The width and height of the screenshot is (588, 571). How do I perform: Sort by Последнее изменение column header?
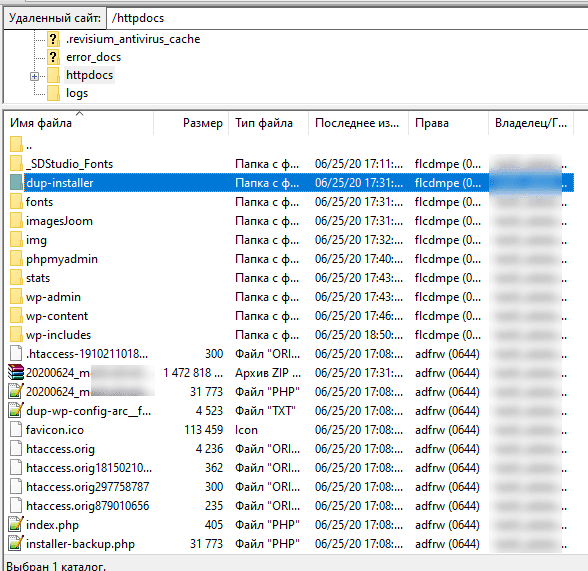[x=358, y=123]
